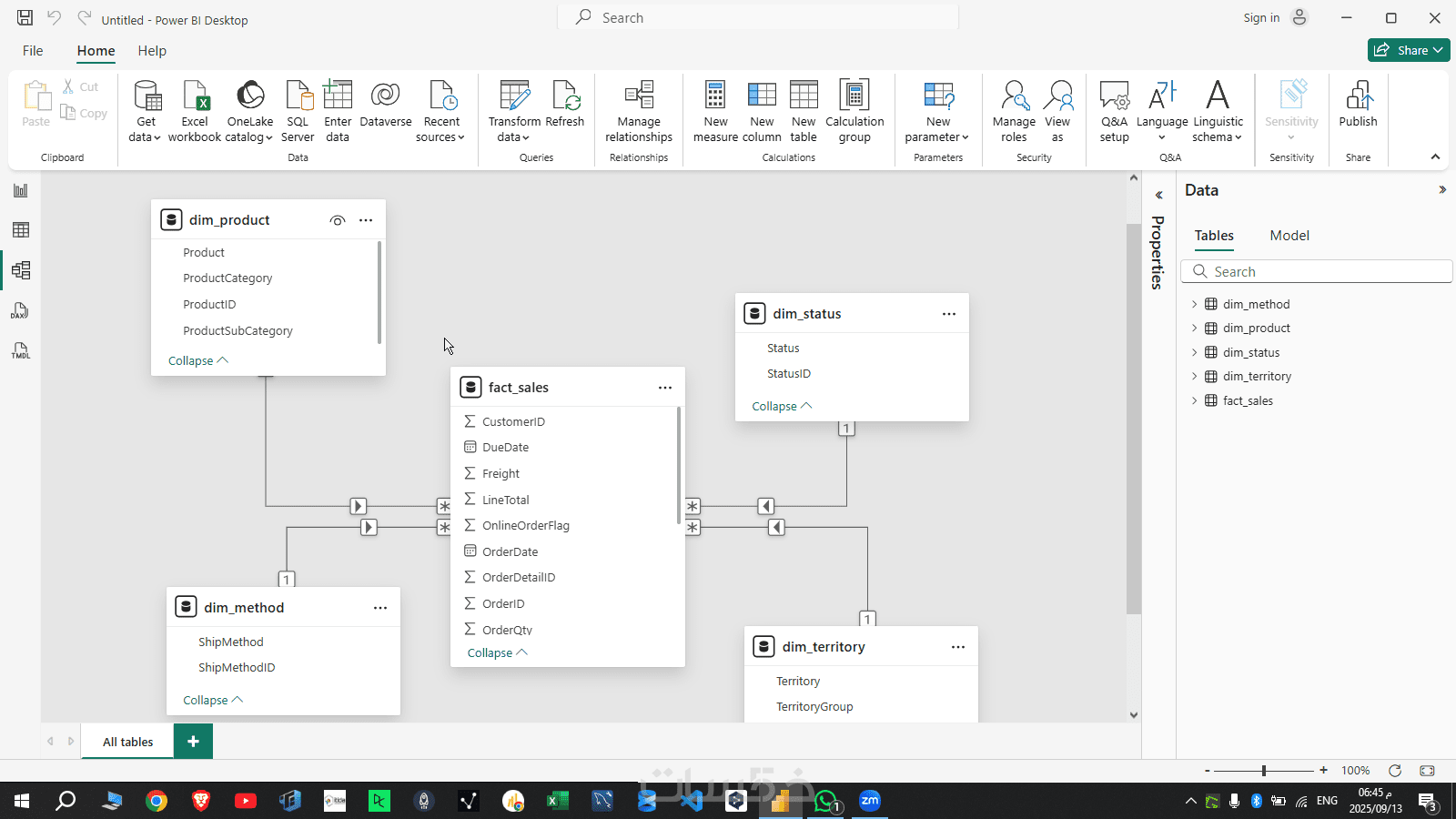The image size is (1456, 819).
Task: Click the Share button
Action: [1409, 50]
